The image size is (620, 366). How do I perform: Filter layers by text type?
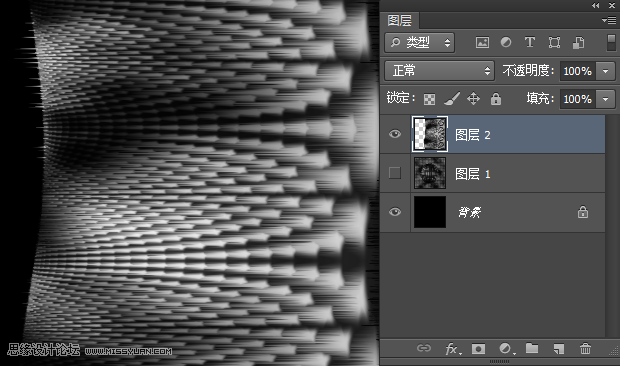[x=530, y=42]
